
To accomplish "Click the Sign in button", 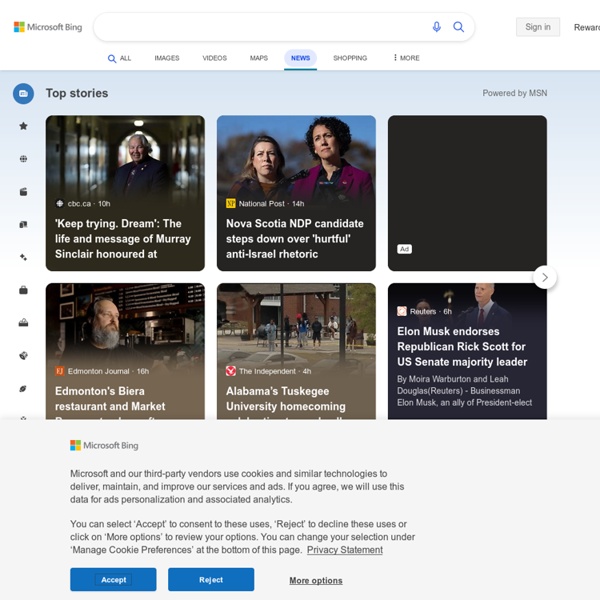I will coord(538,27).
